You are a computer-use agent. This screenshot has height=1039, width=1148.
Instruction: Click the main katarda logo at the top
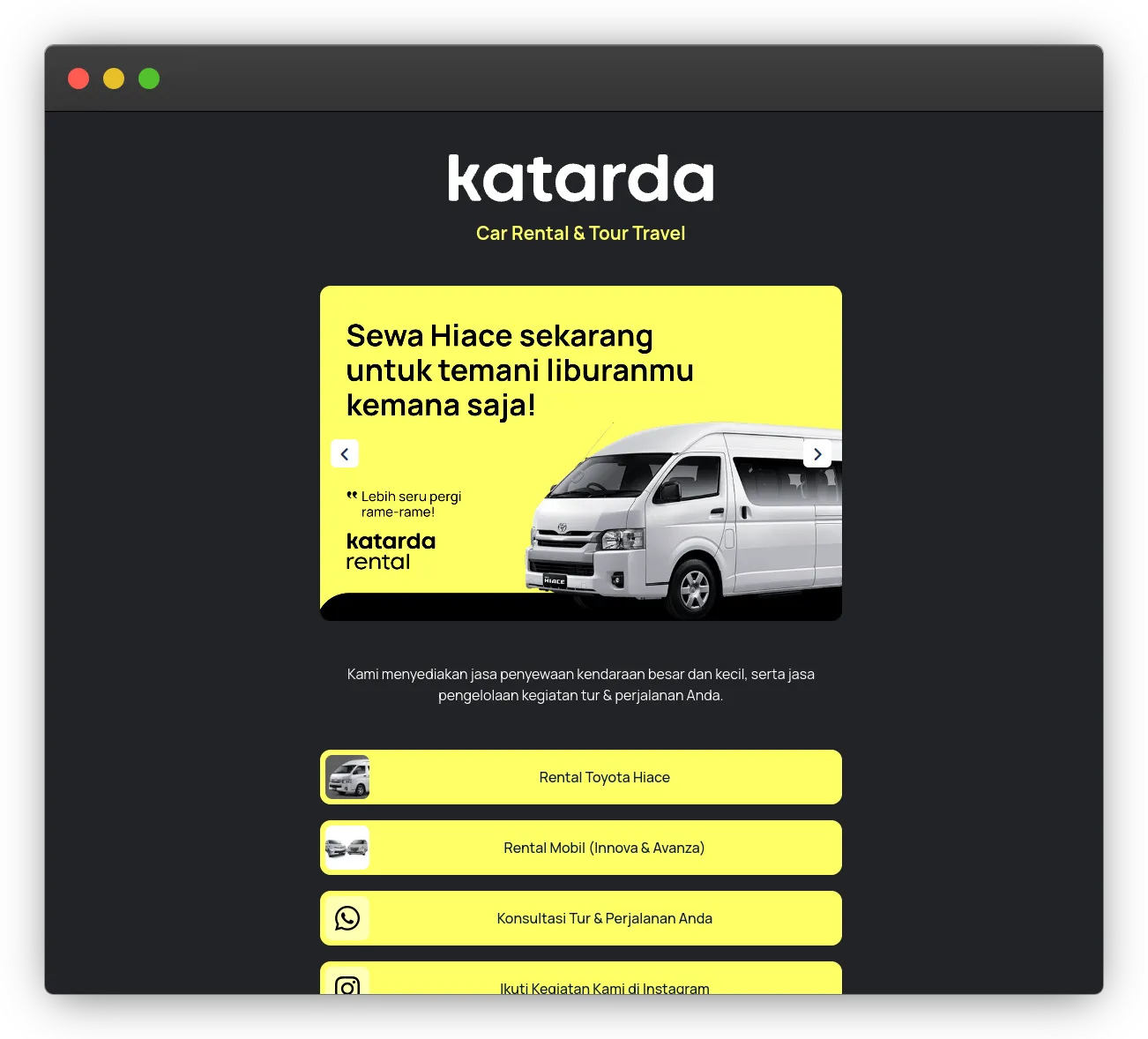(x=580, y=179)
